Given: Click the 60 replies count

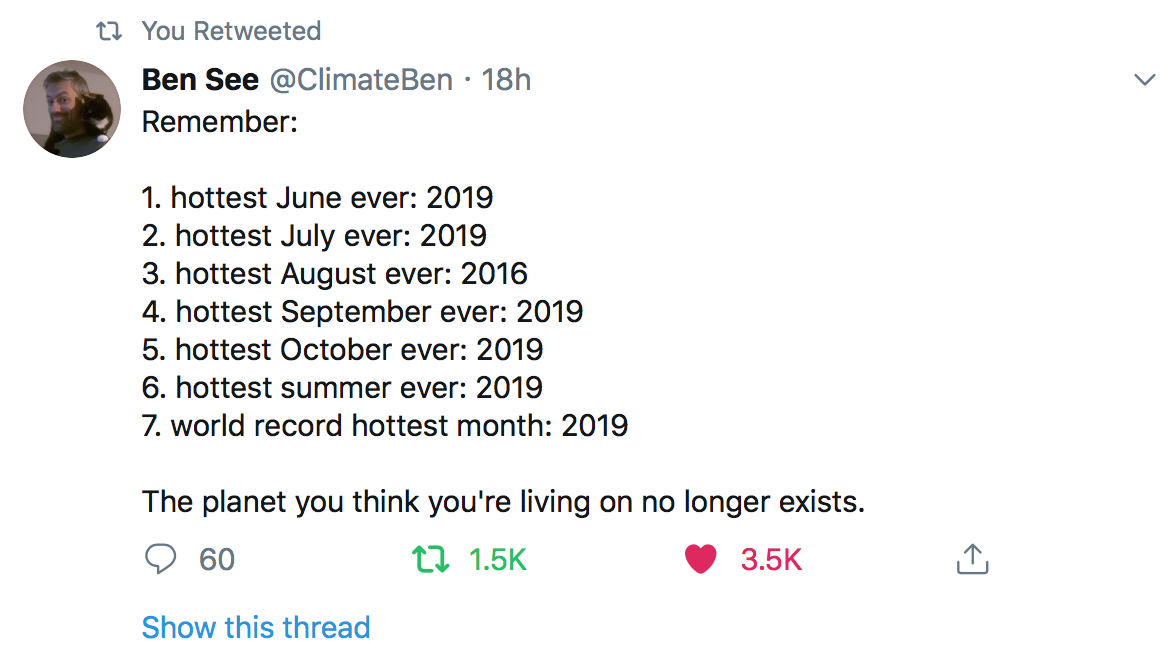Looking at the screenshot, I should (217, 559).
